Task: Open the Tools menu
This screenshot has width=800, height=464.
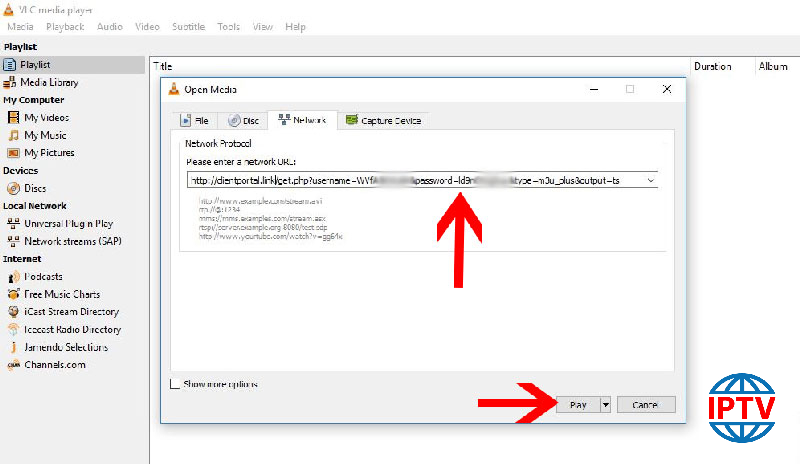Action: (228, 26)
